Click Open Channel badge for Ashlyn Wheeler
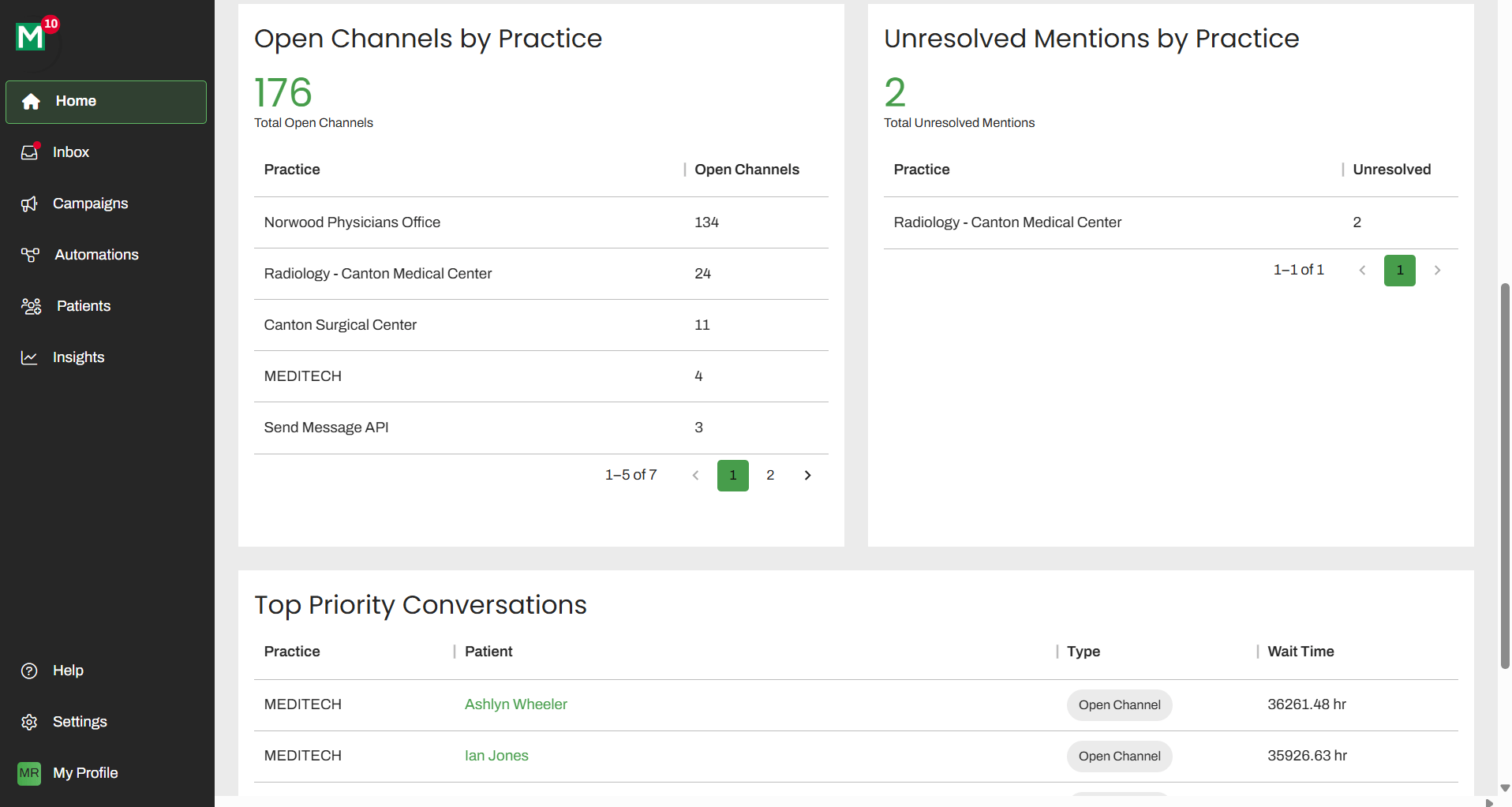 click(x=1119, y=705)
